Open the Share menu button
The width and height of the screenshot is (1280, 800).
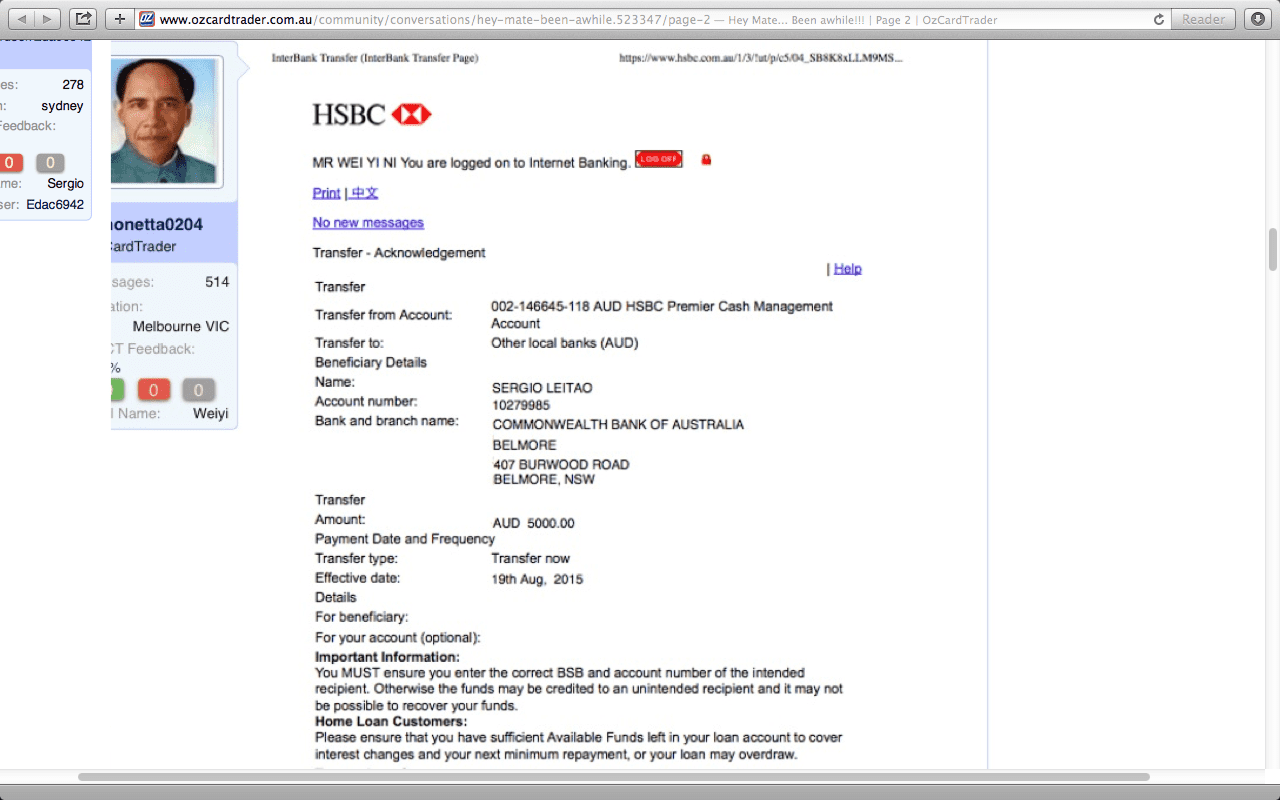(x=84, y=19)
